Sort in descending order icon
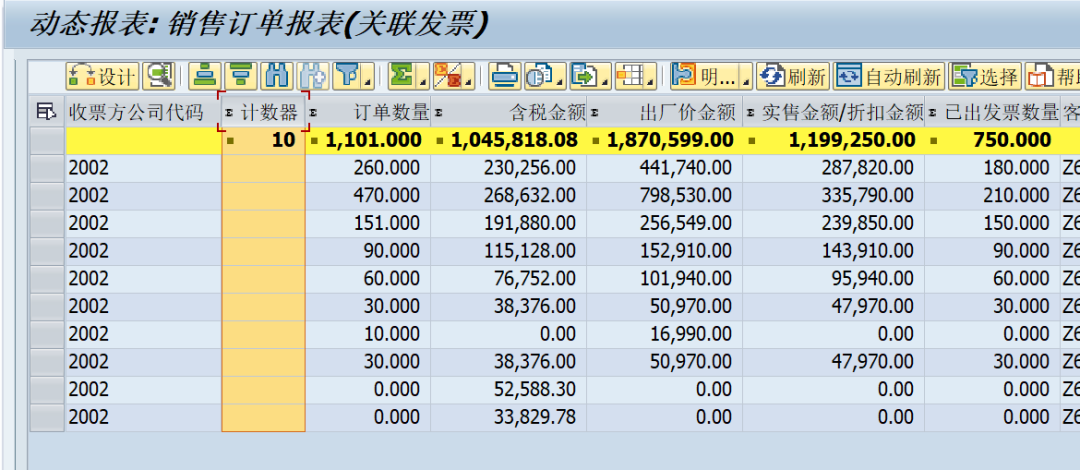The image size is (1080, 470). coord(240,76)
